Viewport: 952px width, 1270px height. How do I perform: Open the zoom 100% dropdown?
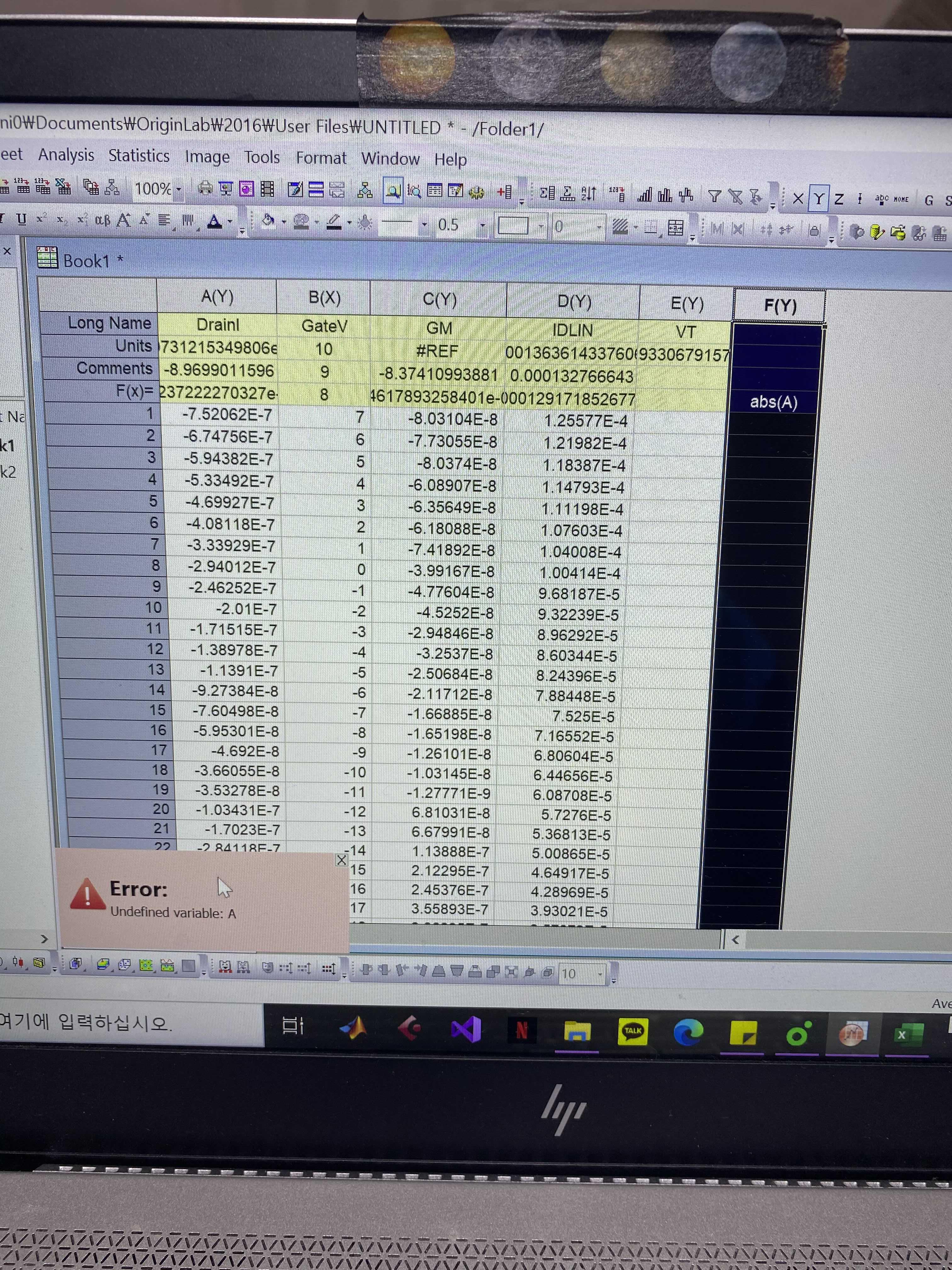click(x=179, y=189)
